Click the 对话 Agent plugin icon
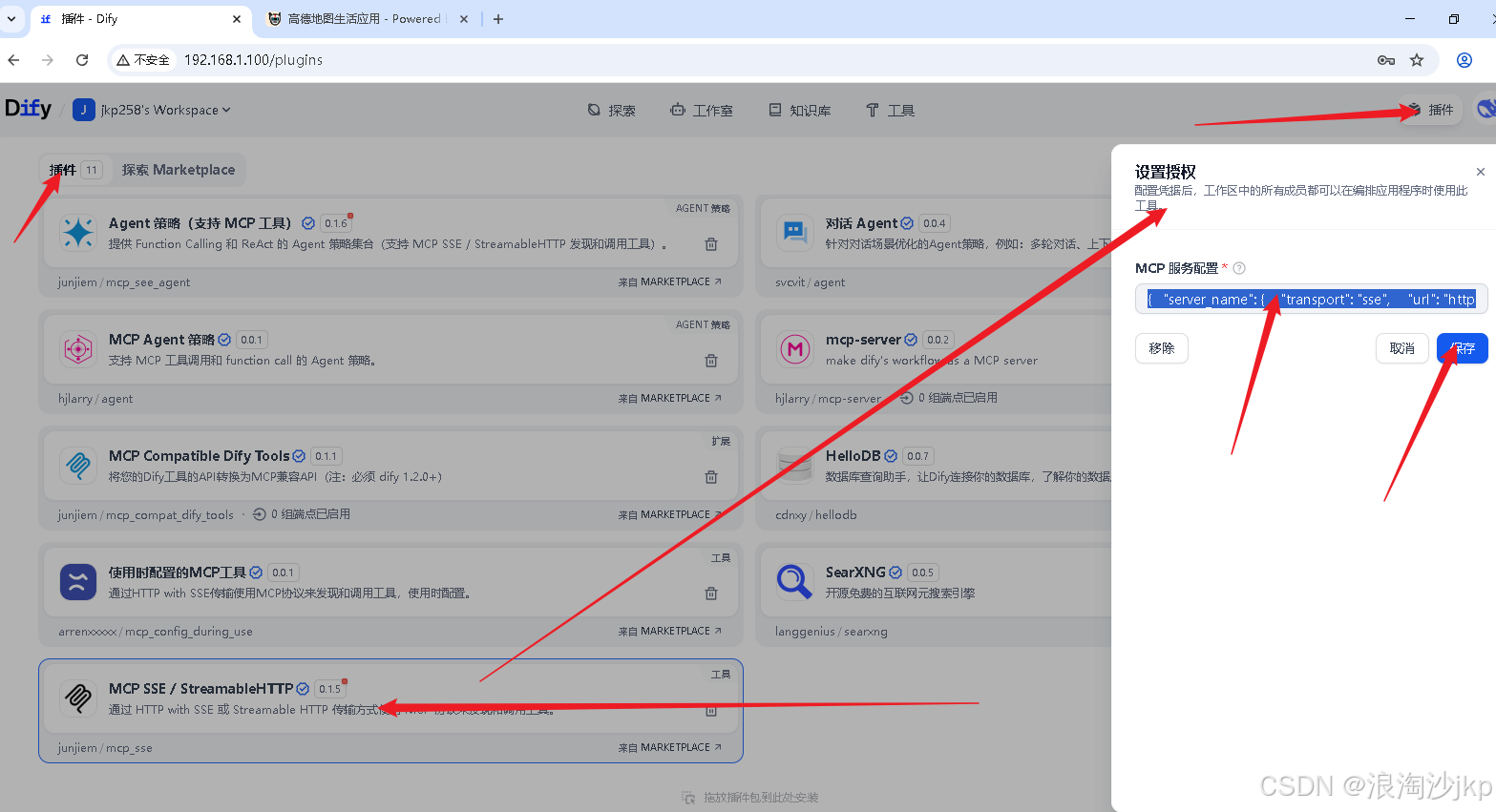This screenshot has width=1496, height=812. click(795, 233)
